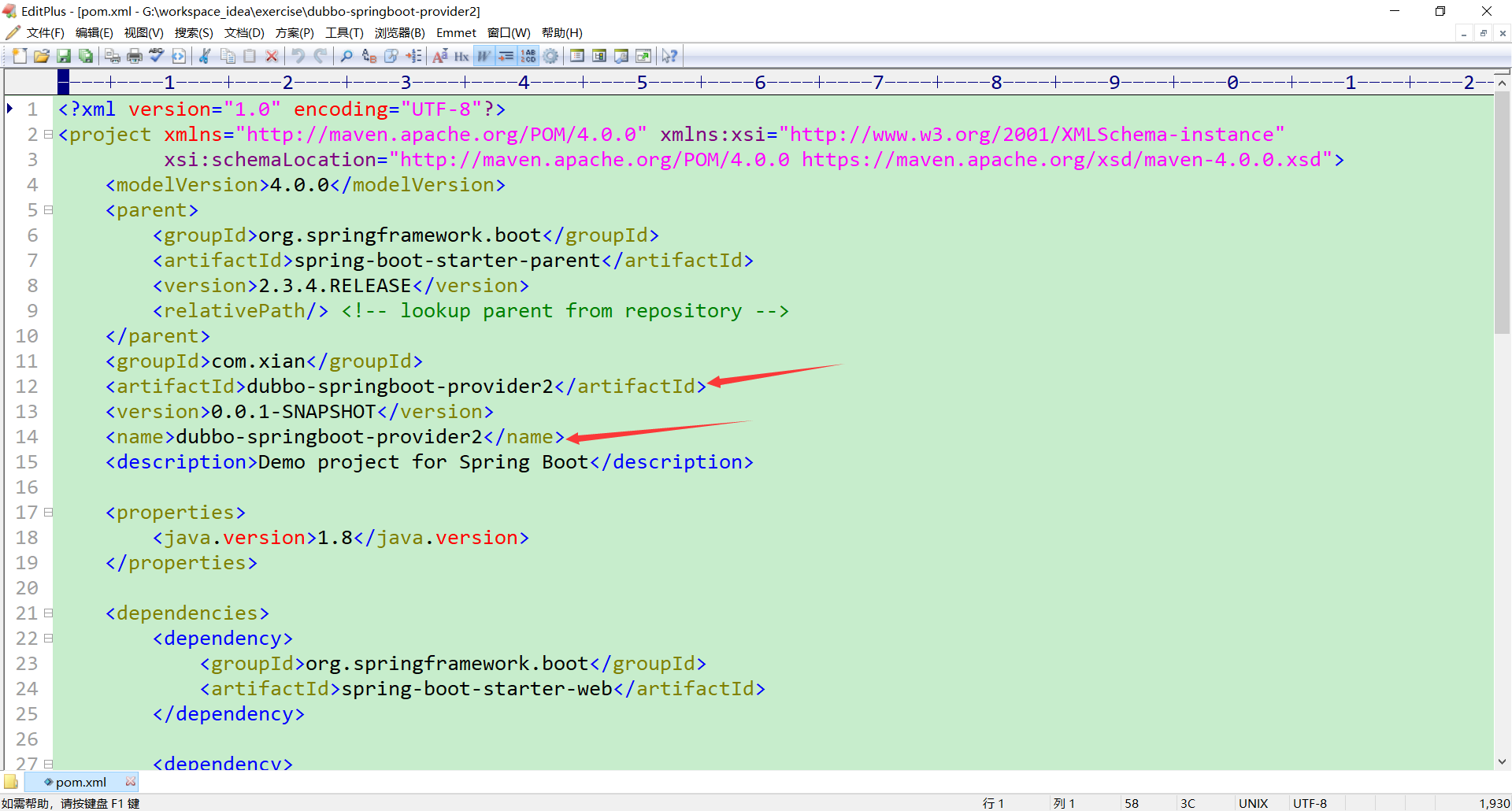Screen dimensions: 1512x811
Task: Click the browser view toolbar icon
Action: pyautogui.click(x=179, y=56)
